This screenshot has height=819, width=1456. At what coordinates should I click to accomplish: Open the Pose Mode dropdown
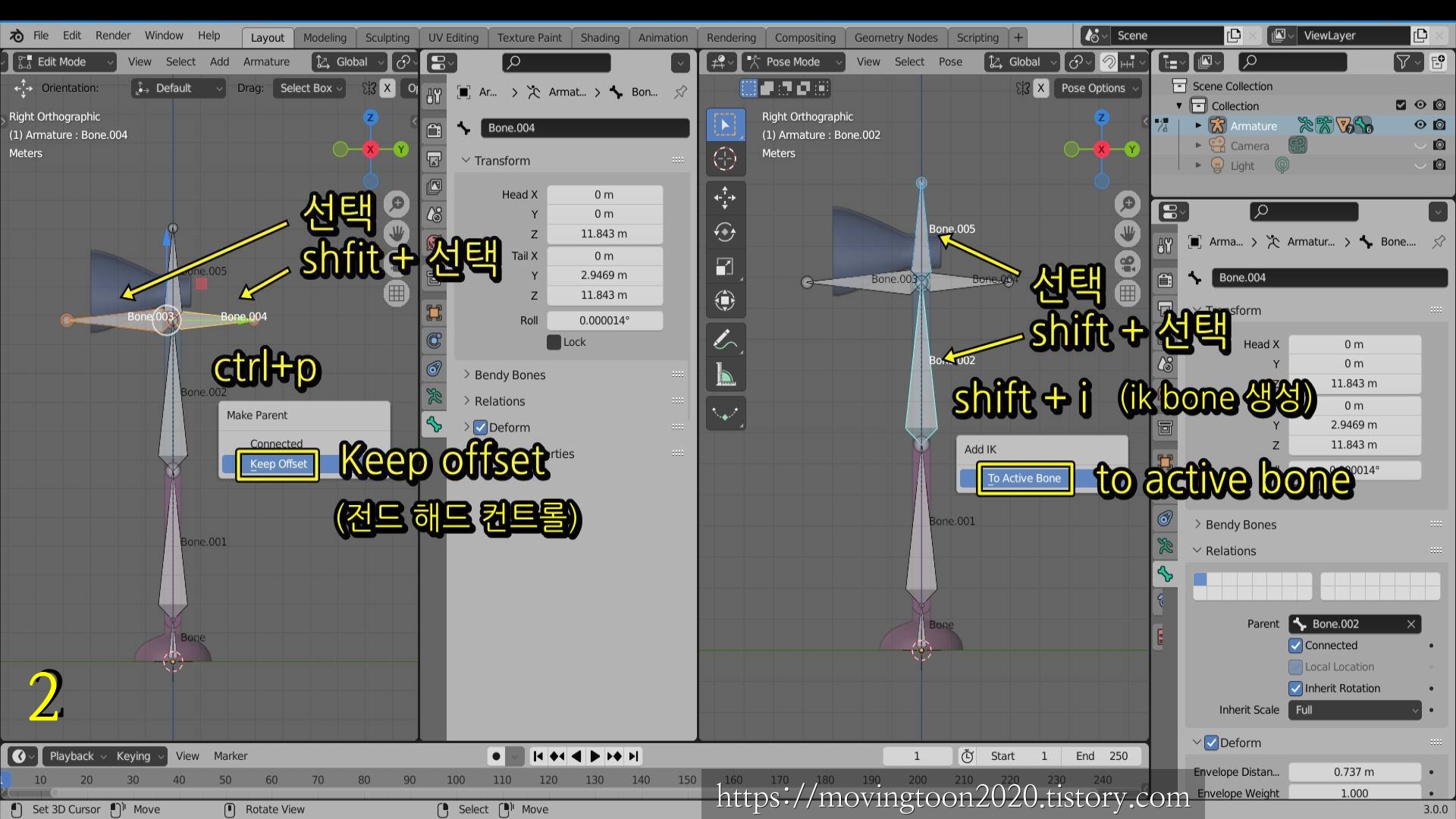tap(793, 62)
